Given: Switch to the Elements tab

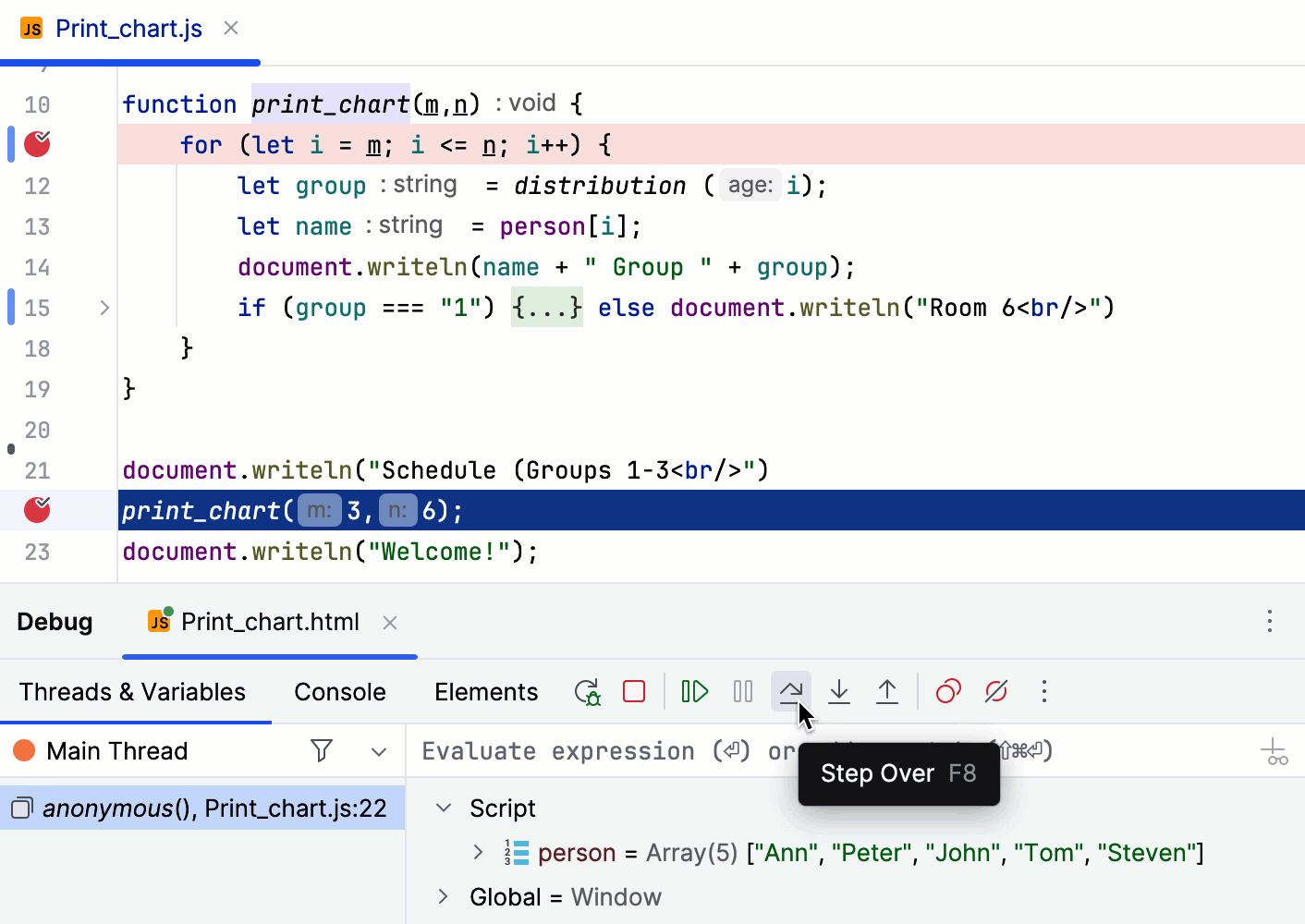Looking at the screenshot, I should pos(486,691).
